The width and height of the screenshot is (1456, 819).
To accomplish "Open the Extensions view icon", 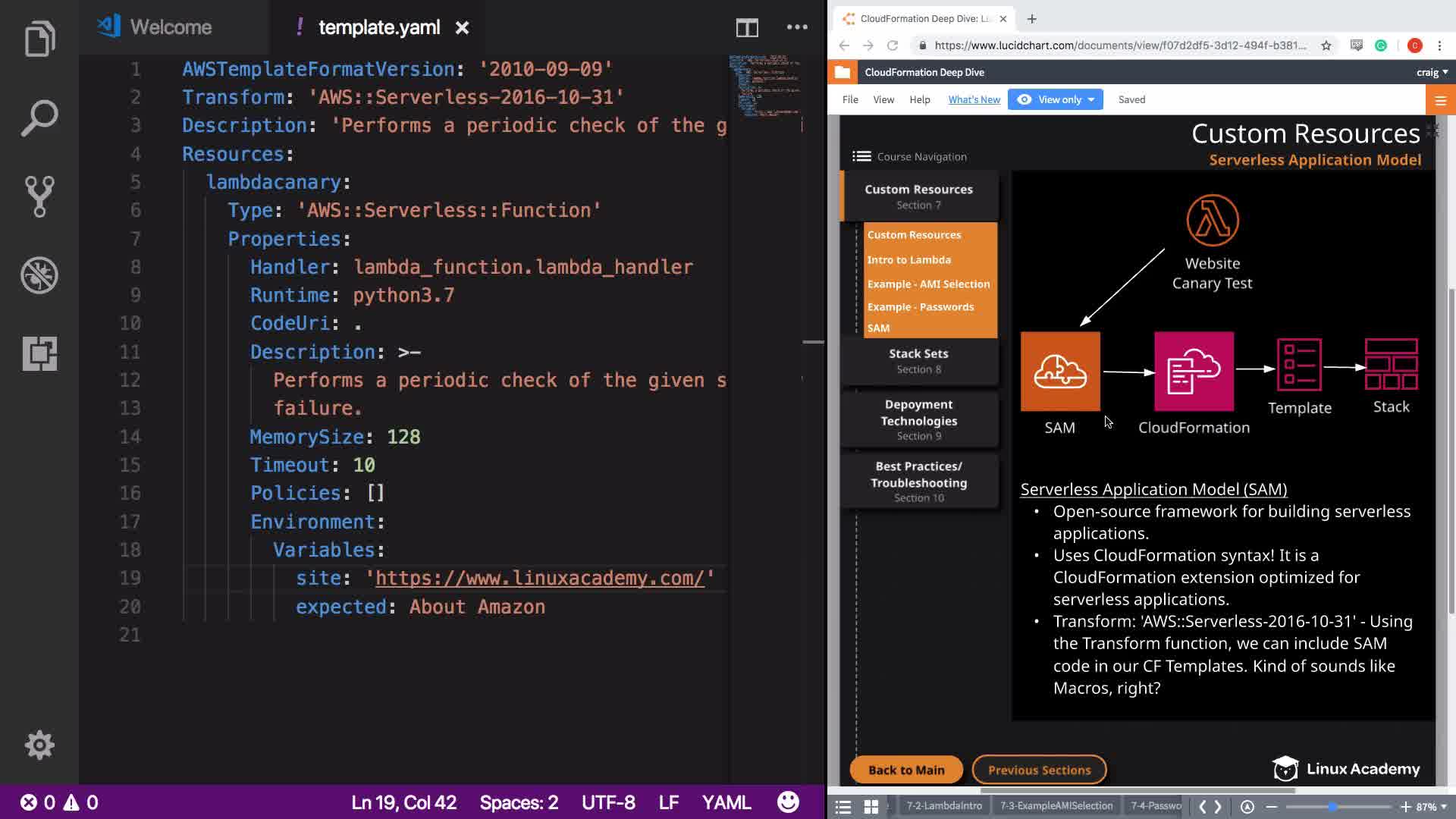I will (x=39, y=353).
